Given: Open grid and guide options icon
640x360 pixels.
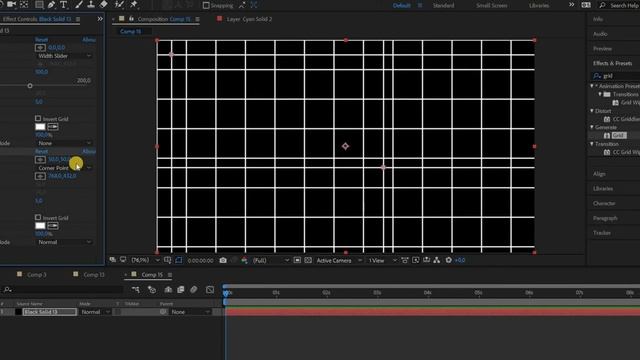Looking at the screenshot, I should pos(168,260).
